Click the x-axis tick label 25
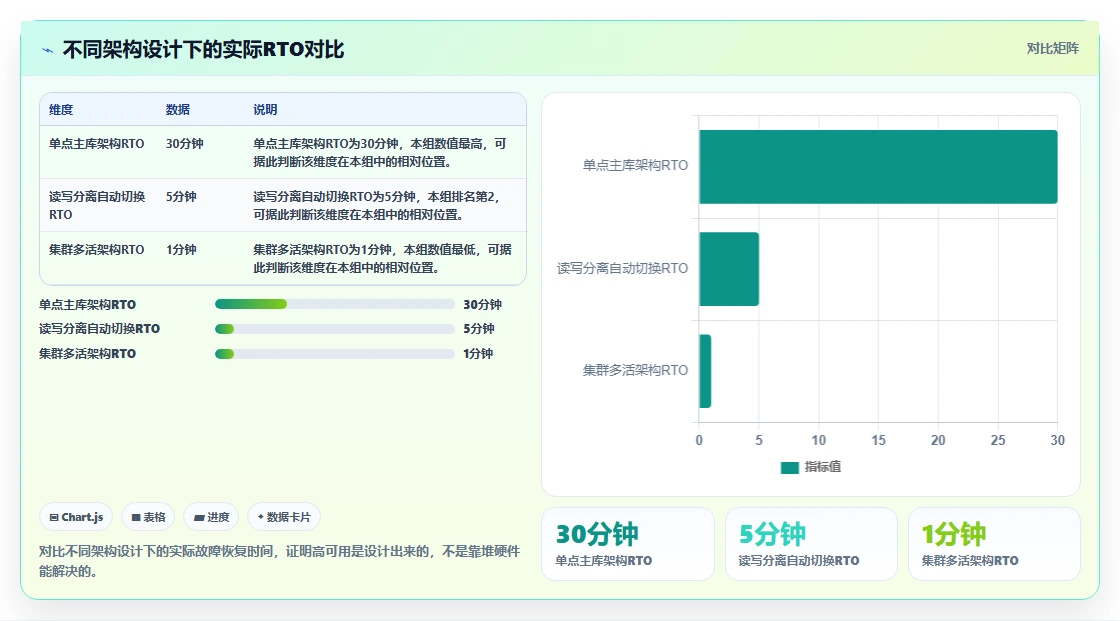1120x621 pixels. pos(998,440)
